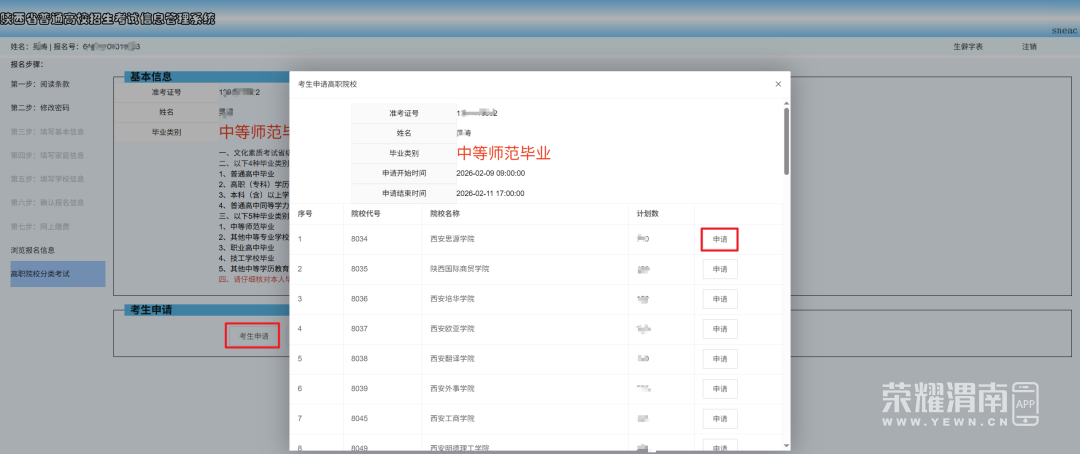Click the dialog's vertical scrollbar thumb

(785, 140)
